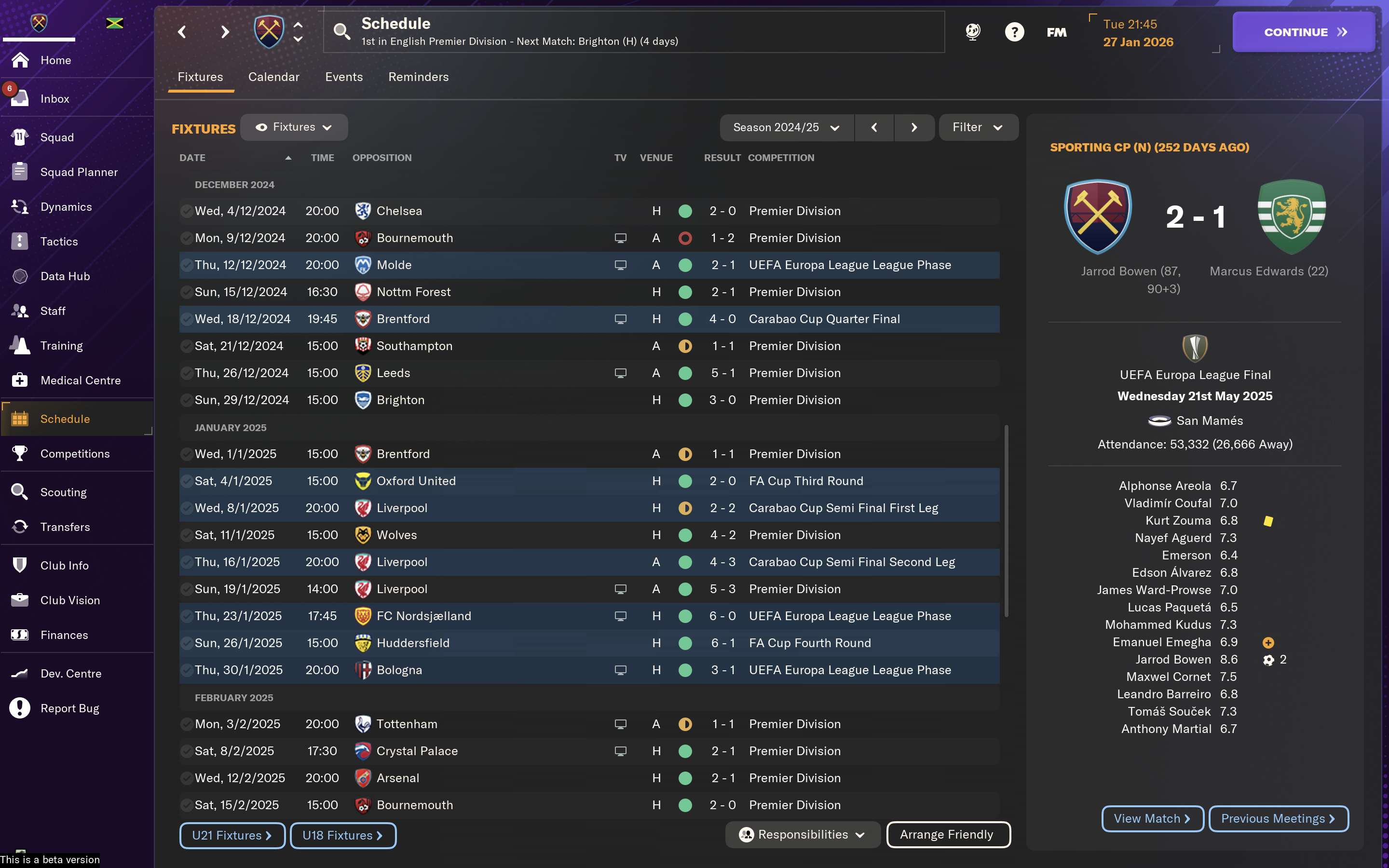Toggle the Tottenham fixture checkmark
Viewport: 1389px width, 868px height.
pyautogui.click(x=187, y=724)
